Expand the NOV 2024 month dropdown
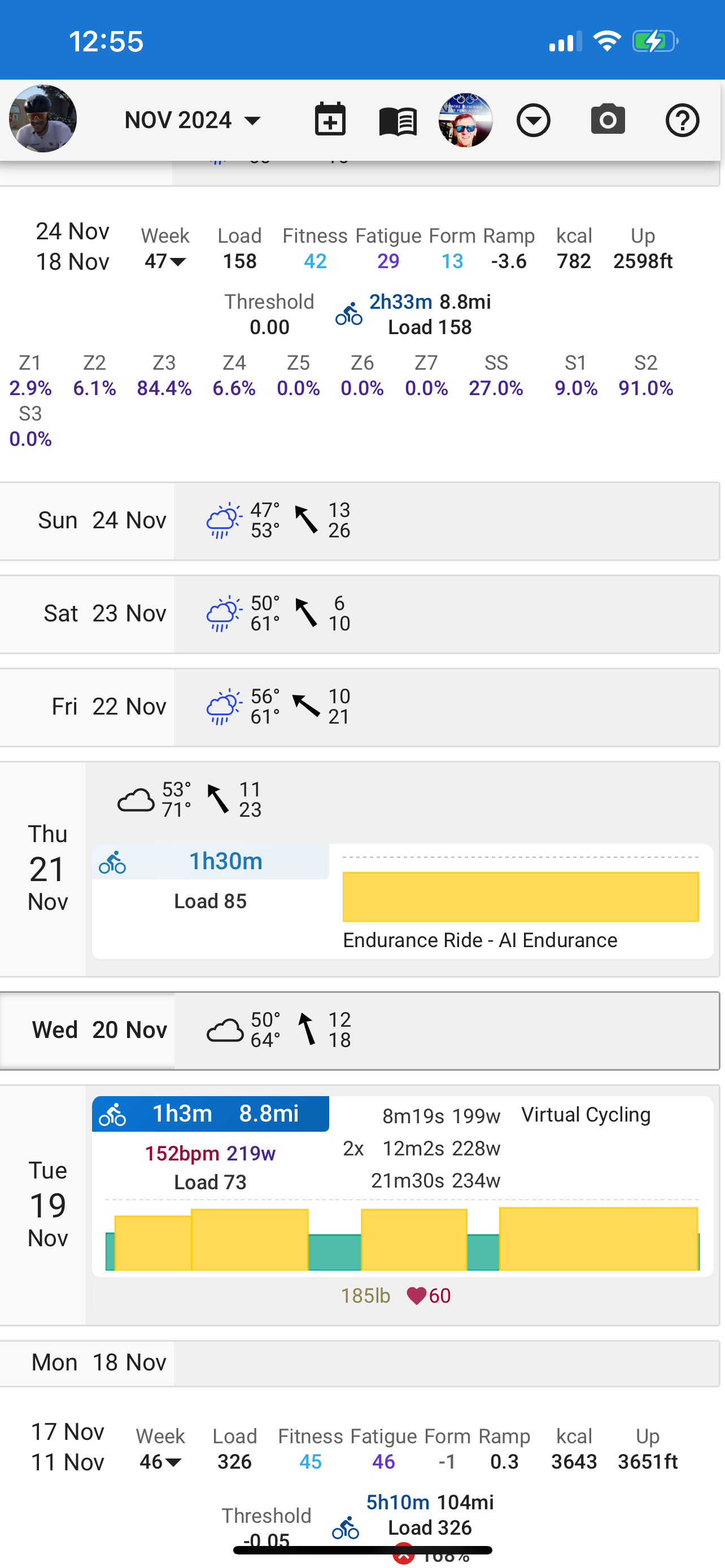This screenshot has width=725, height=1568. [193, 120]
